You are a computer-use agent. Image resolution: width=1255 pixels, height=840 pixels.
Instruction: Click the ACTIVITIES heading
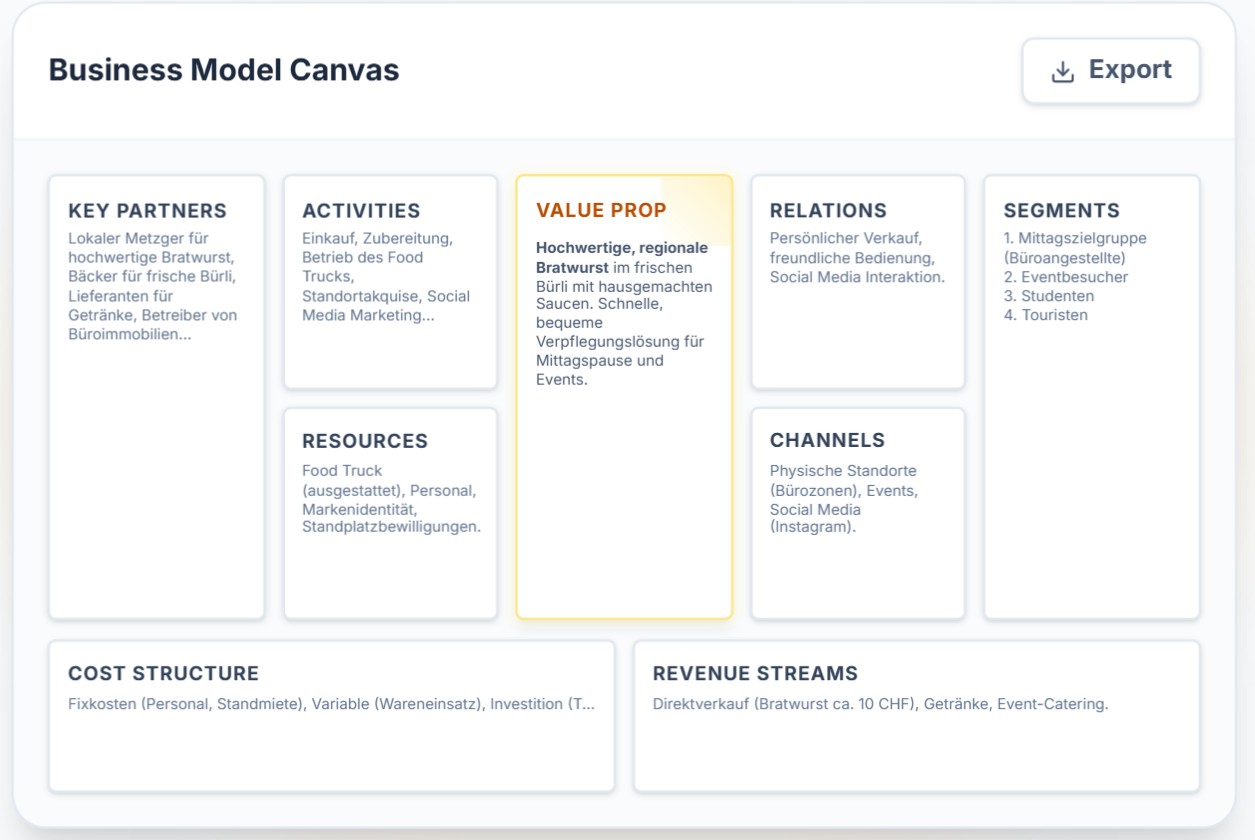coord(360,210)
